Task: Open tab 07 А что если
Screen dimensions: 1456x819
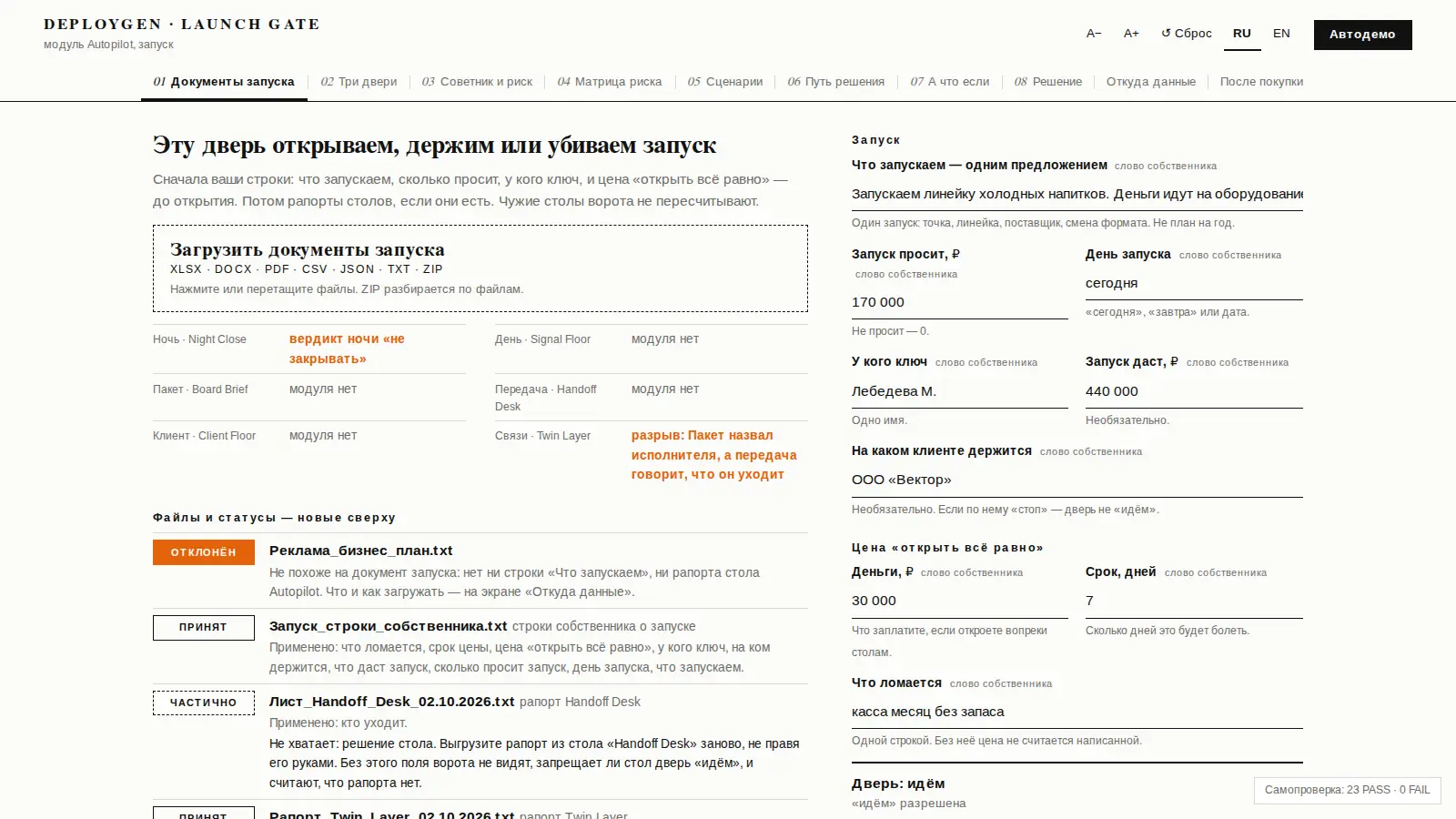Action: coord(950,82)
